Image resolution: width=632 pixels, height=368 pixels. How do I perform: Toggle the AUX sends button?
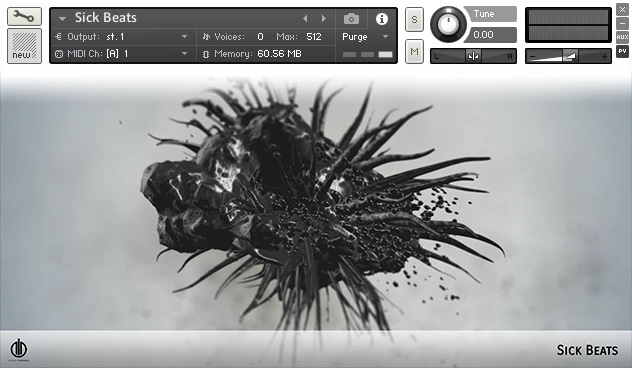click(622, 37)
